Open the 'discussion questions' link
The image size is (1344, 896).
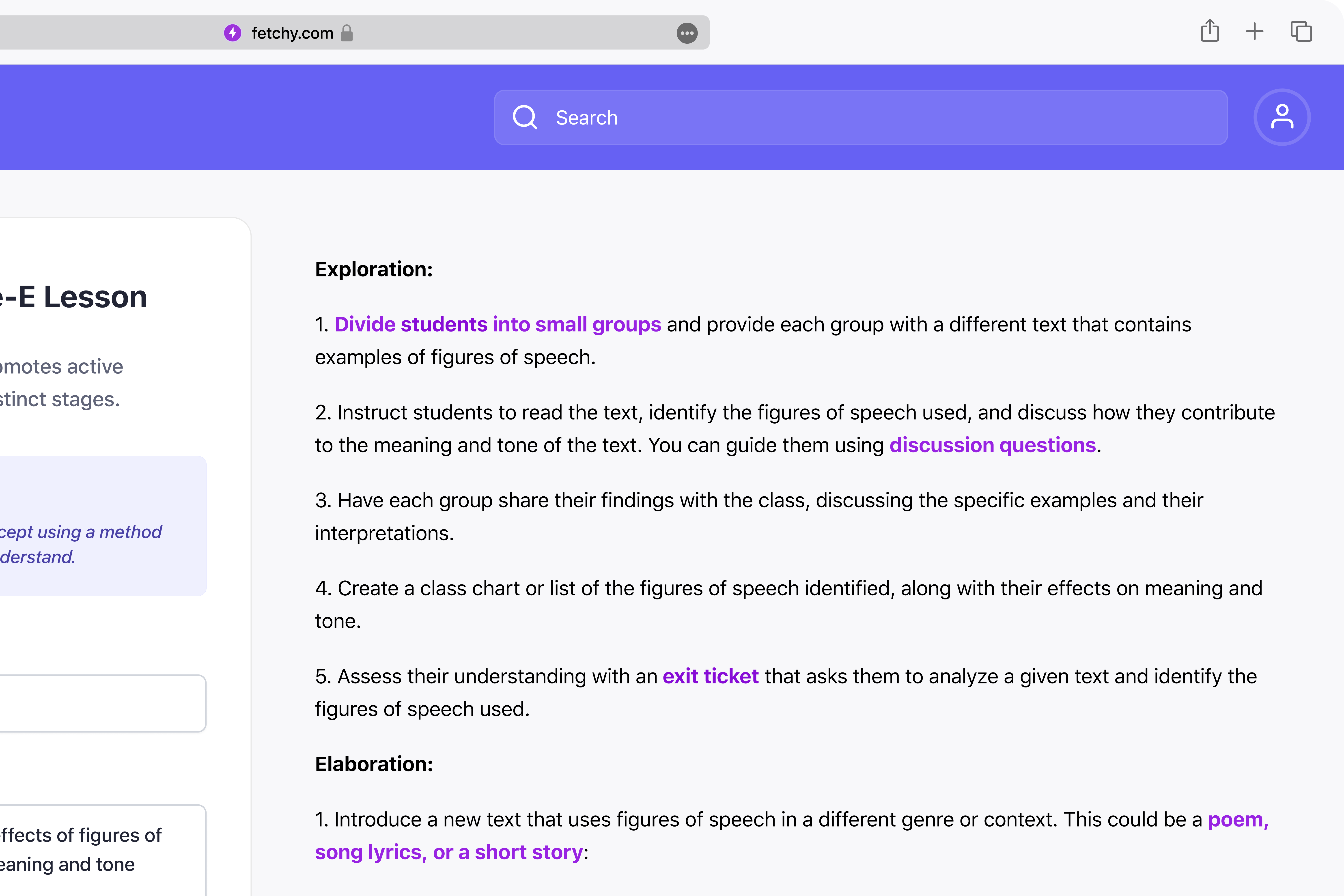[993, 445]
